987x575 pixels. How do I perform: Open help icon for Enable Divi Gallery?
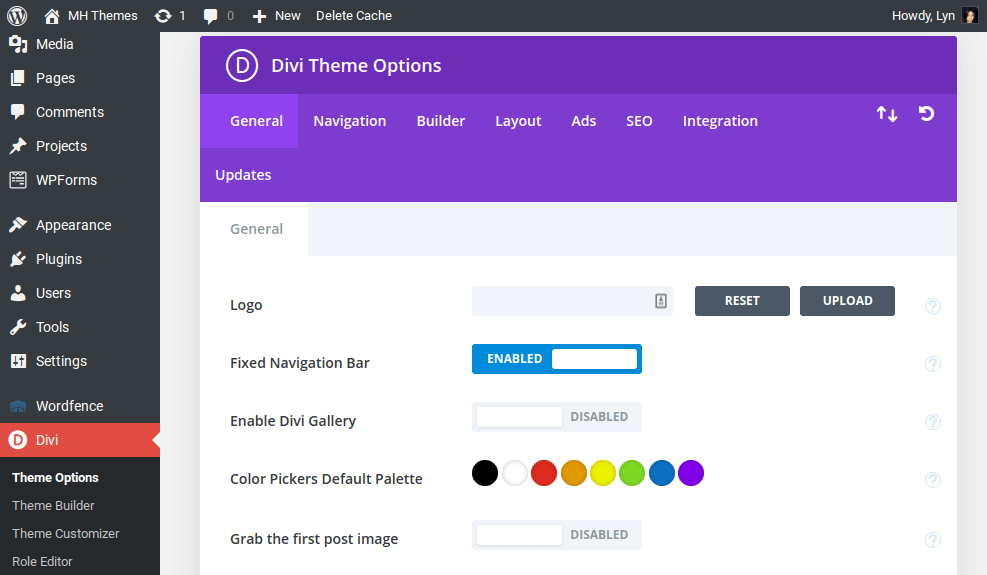[x=932, y=421]
